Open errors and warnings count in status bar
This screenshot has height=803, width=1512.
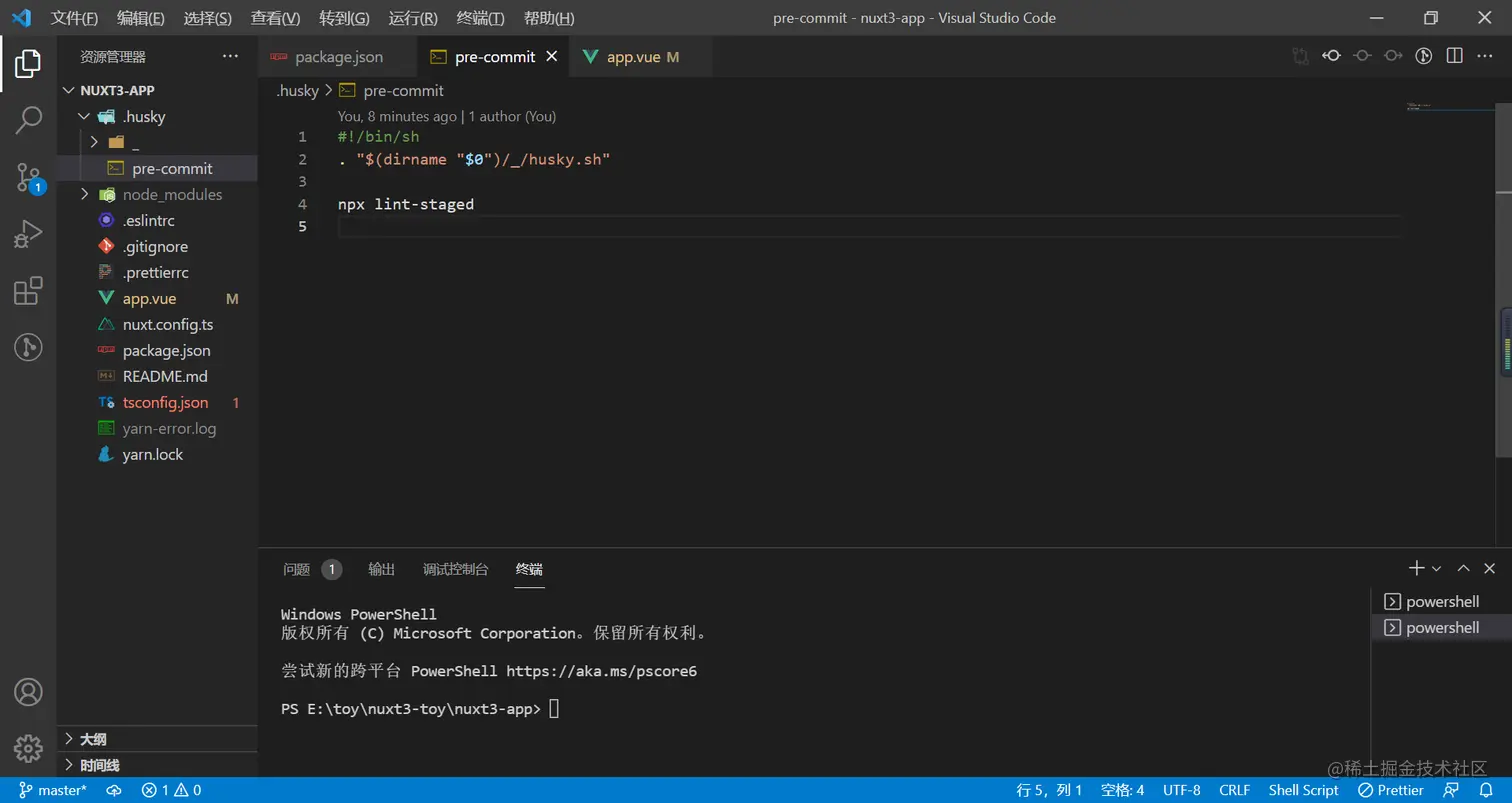click(x=171, y=790)
